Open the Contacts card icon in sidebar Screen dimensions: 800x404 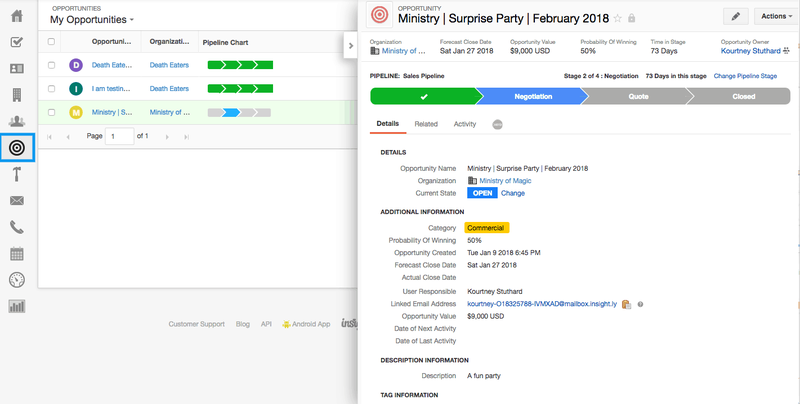17,68
